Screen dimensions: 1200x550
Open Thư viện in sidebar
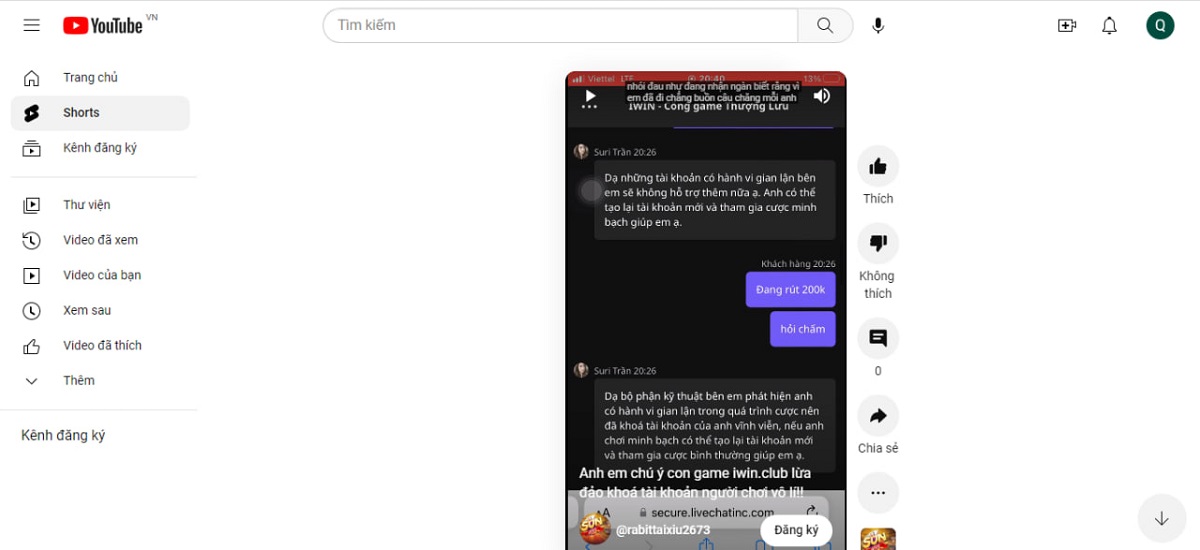[86, 205]
